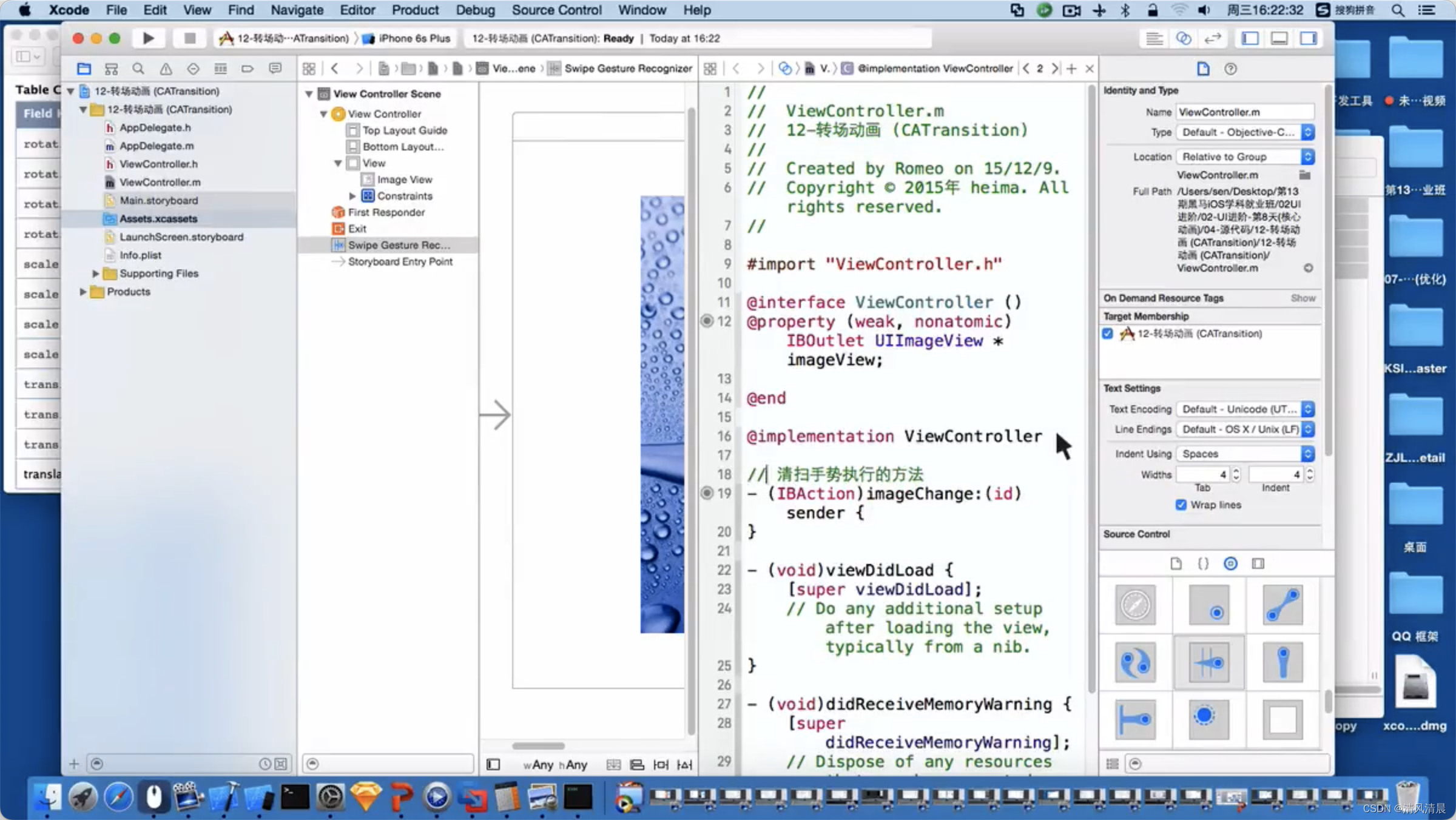Viewport: 1456px width, 820px height.
Task: Select Source Control menu item
Action: [557, 9]
